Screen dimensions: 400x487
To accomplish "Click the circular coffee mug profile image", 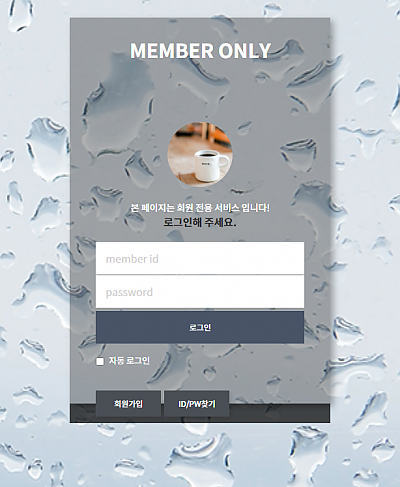I will (200, 154).
